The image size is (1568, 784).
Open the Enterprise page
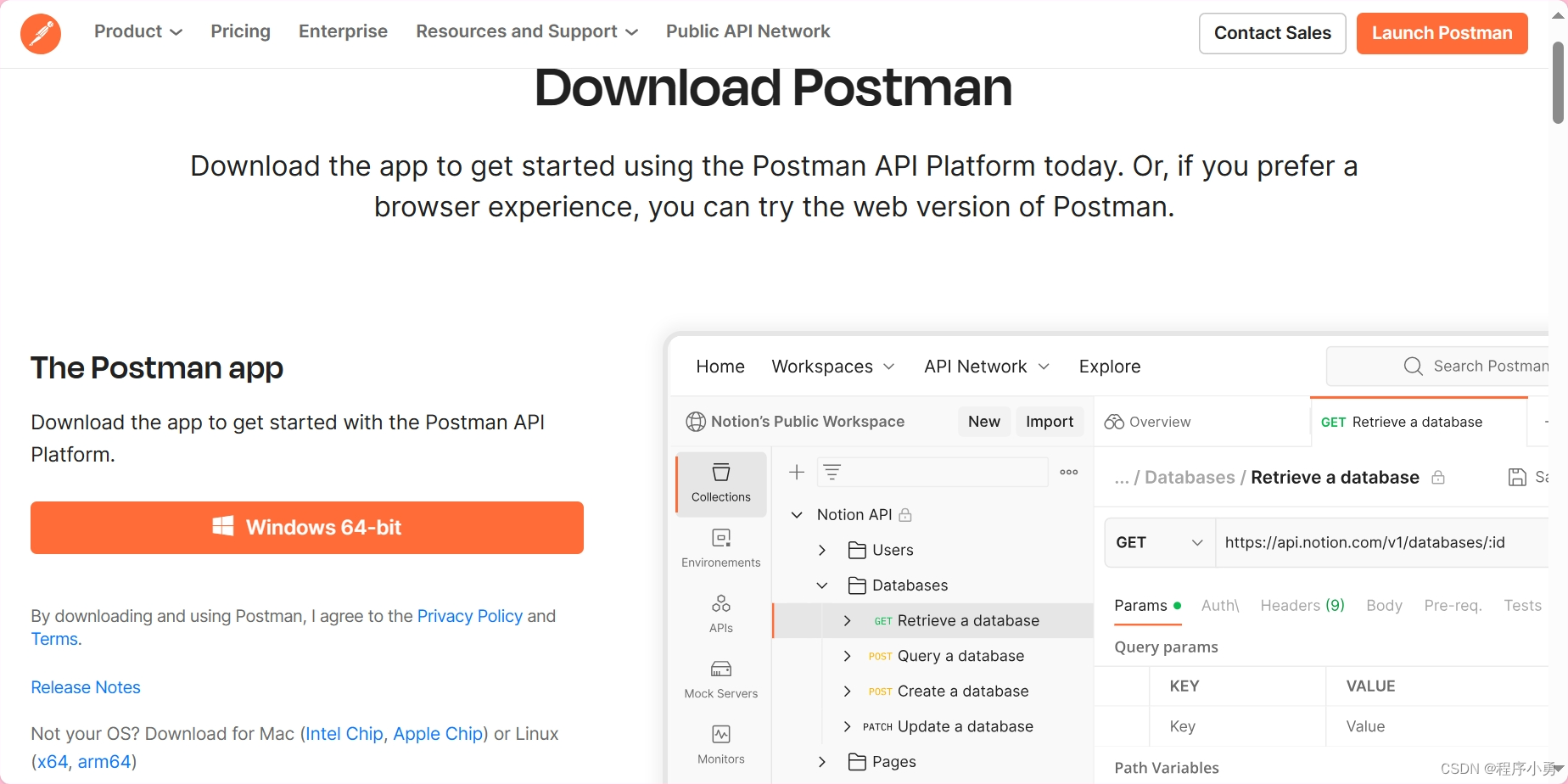pos(343,31)
